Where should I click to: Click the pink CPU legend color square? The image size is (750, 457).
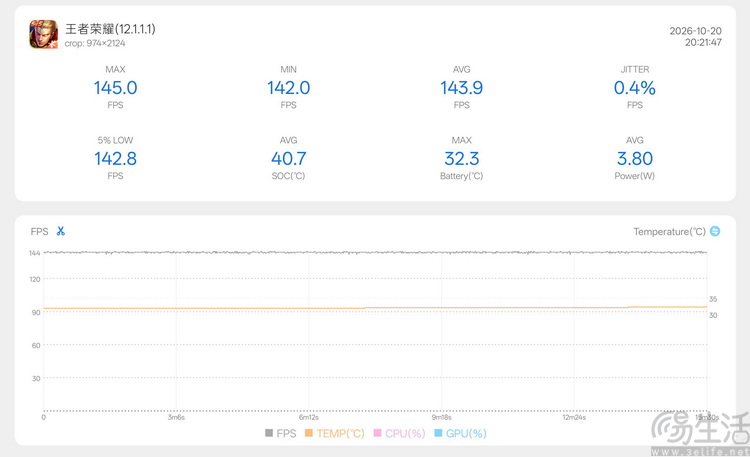coord(377,433)
